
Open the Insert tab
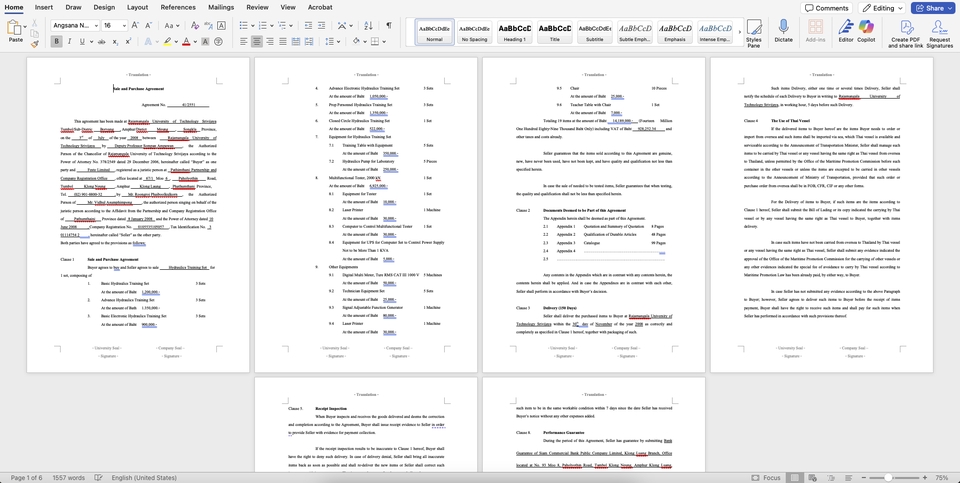[x=43, y=7]
